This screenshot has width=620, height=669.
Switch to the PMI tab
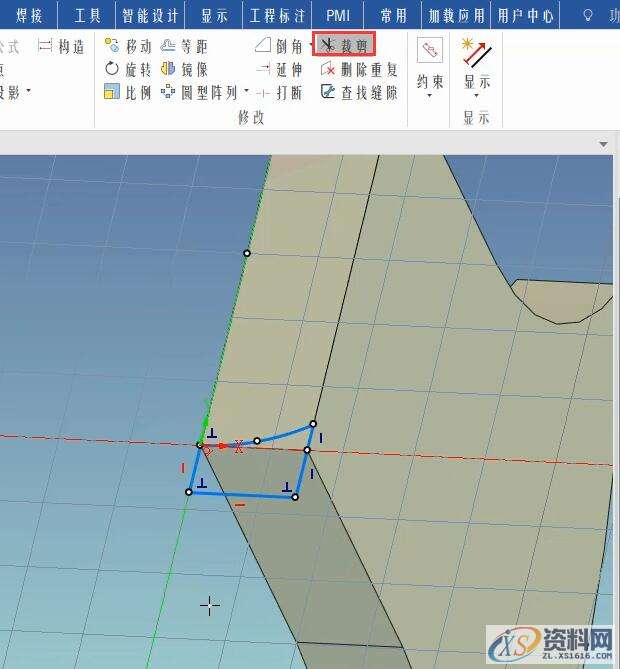click(338, 16)
